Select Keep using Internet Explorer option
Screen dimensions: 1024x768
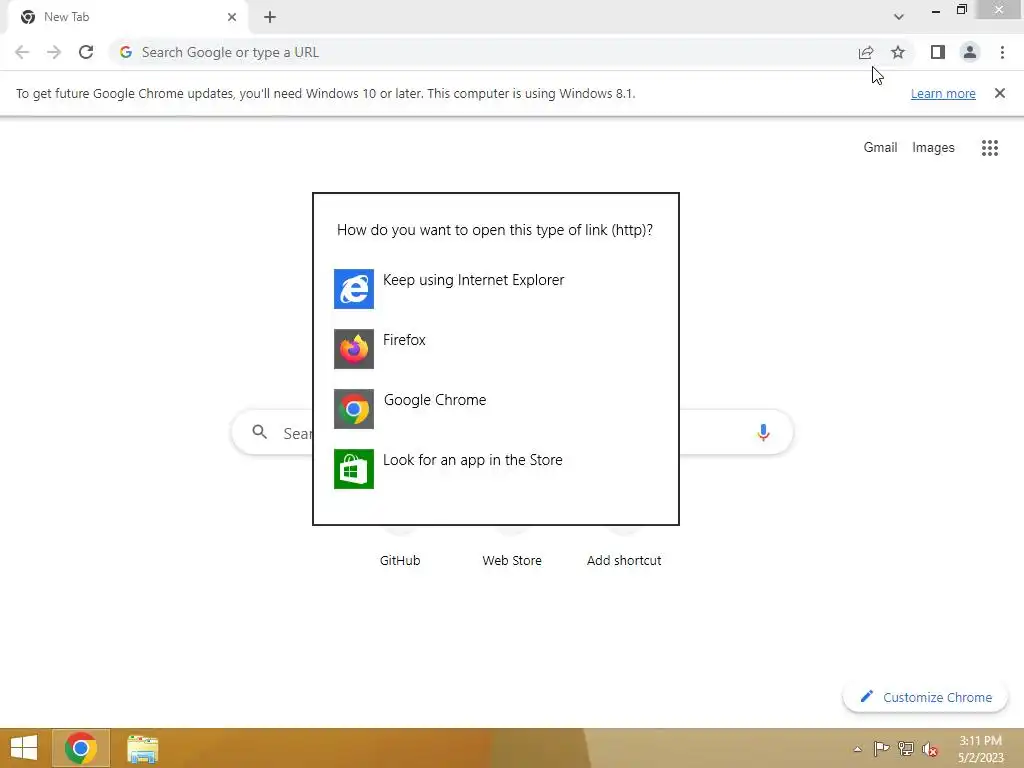[473, 280]
